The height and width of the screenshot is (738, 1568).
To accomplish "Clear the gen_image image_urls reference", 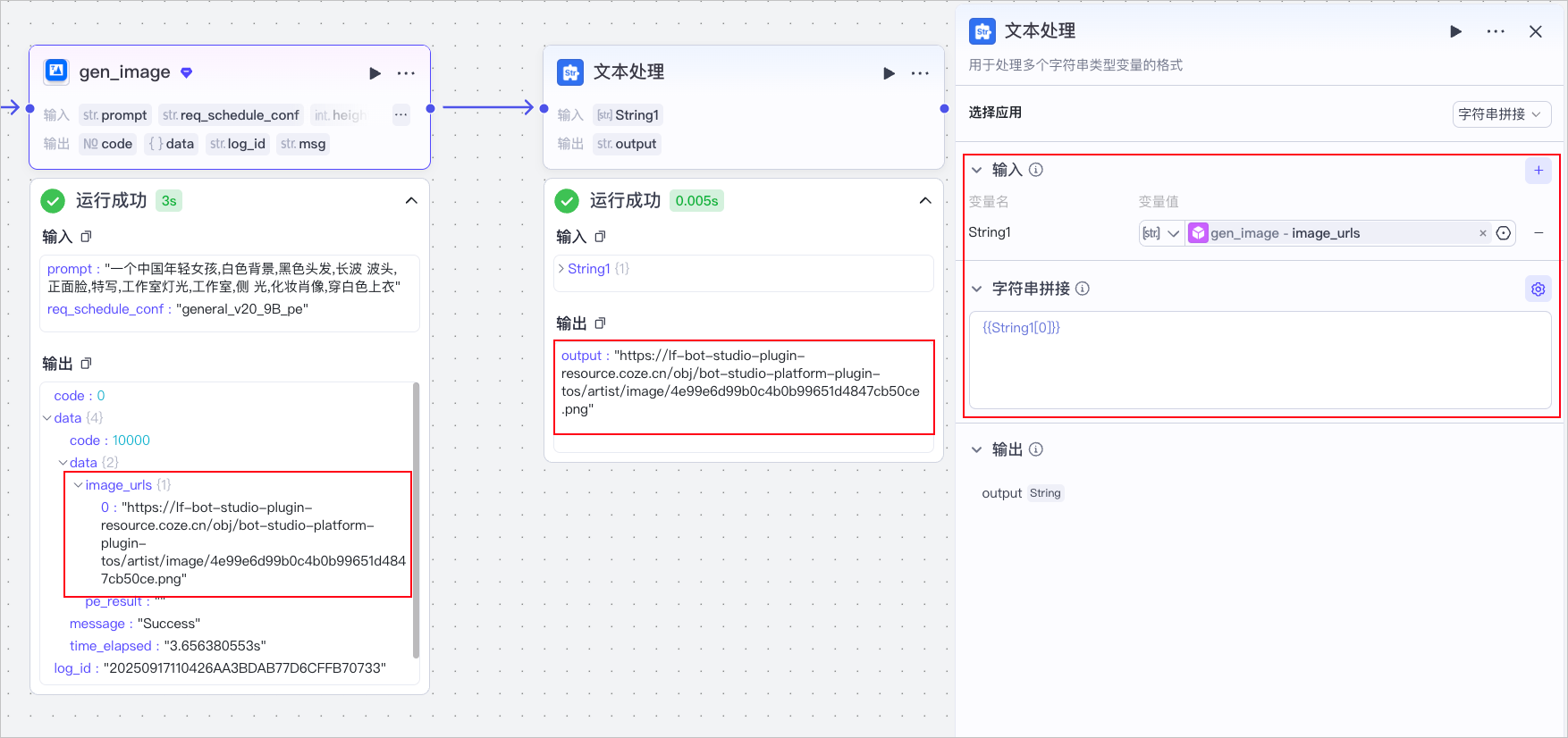I will coord(1483,233).
